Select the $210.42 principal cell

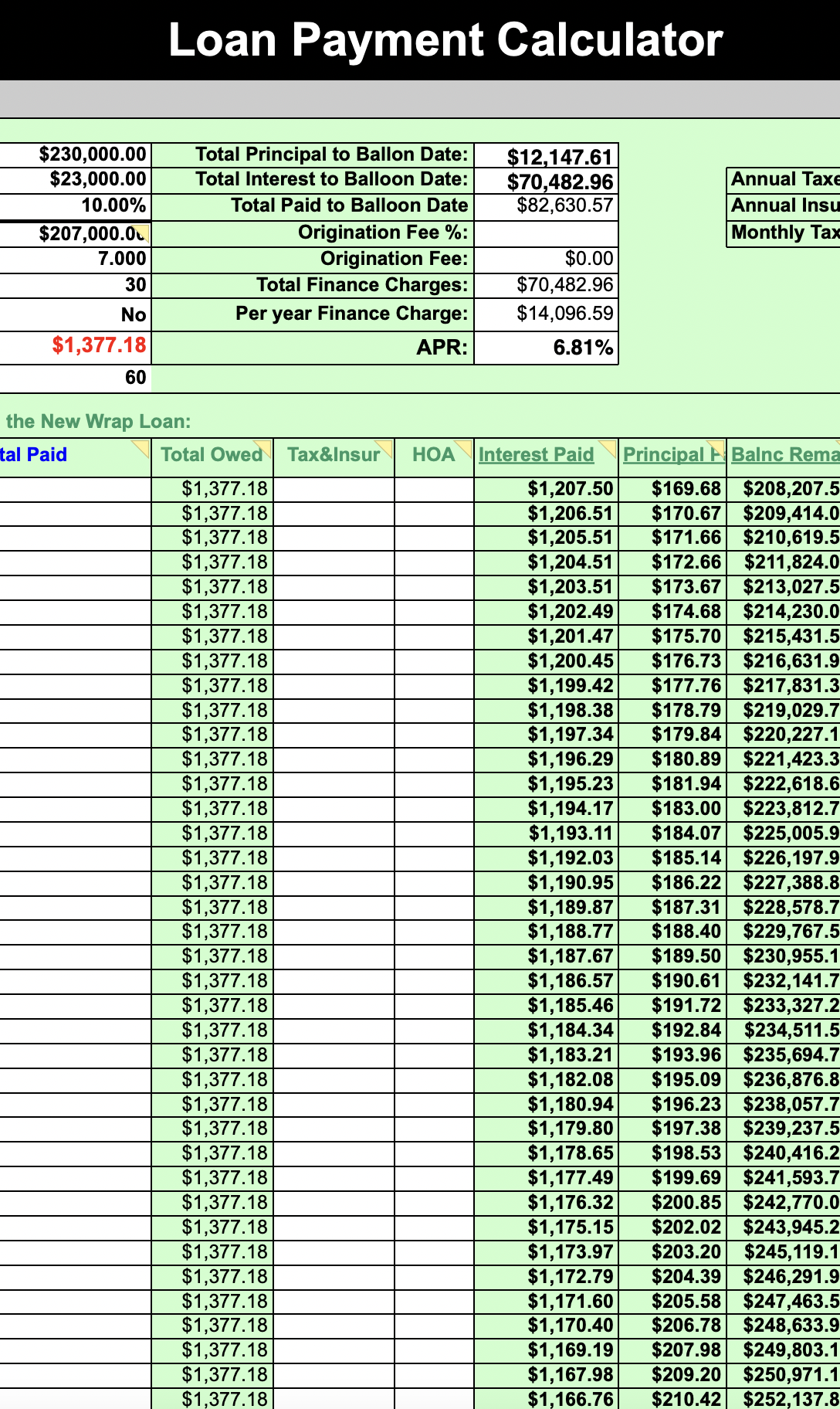click(672, 1399)
